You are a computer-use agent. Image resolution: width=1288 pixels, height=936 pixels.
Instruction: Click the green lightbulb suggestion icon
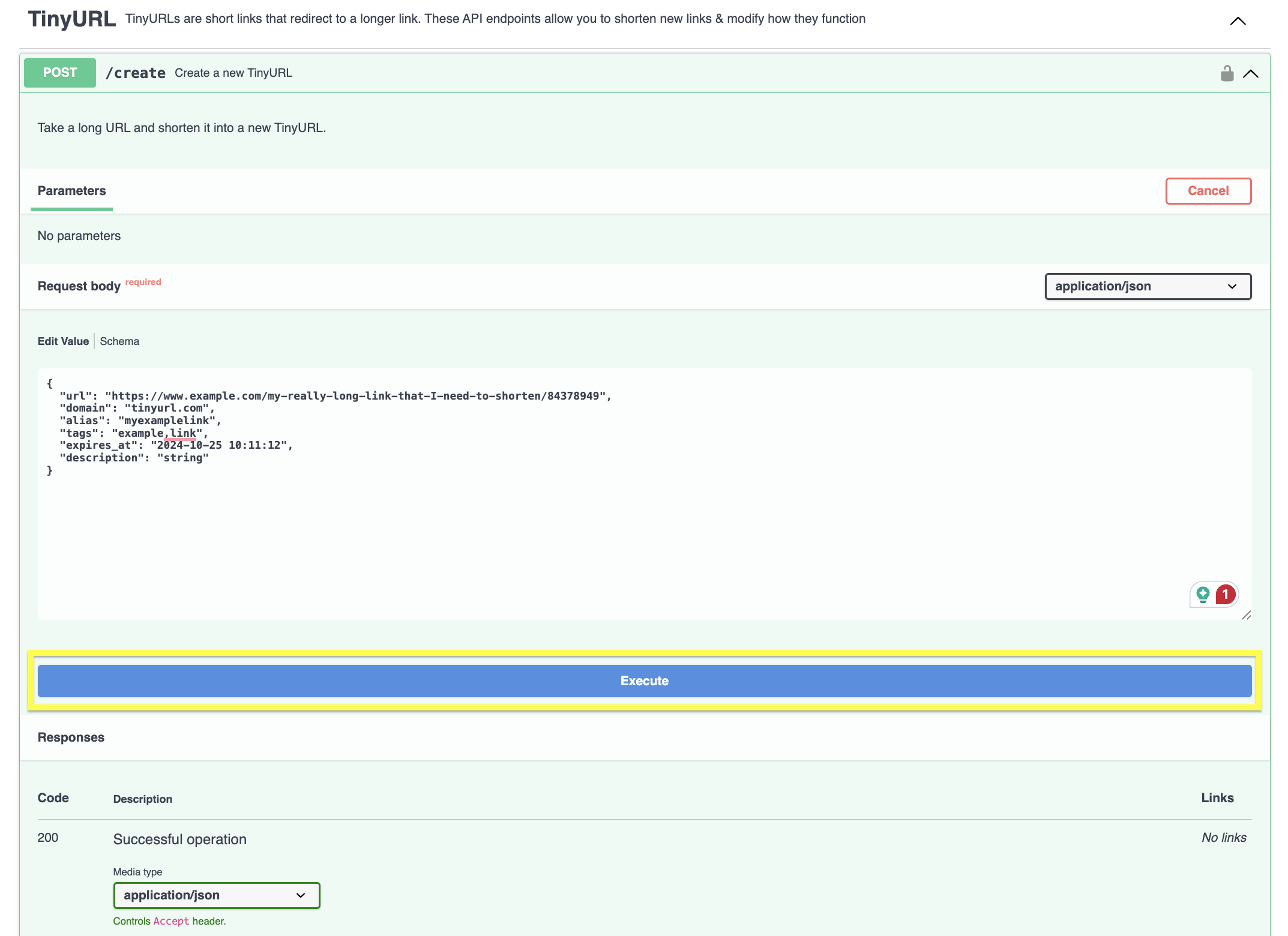point(1203,594)
